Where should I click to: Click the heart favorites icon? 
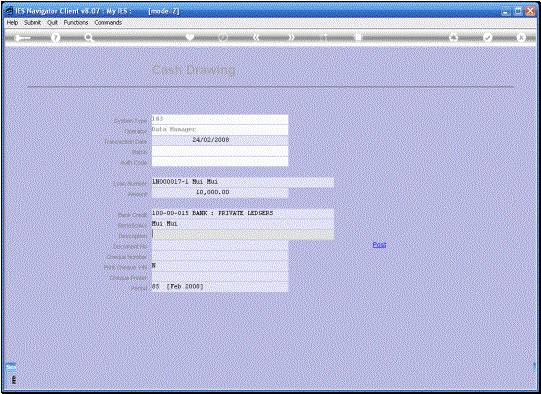190,37
